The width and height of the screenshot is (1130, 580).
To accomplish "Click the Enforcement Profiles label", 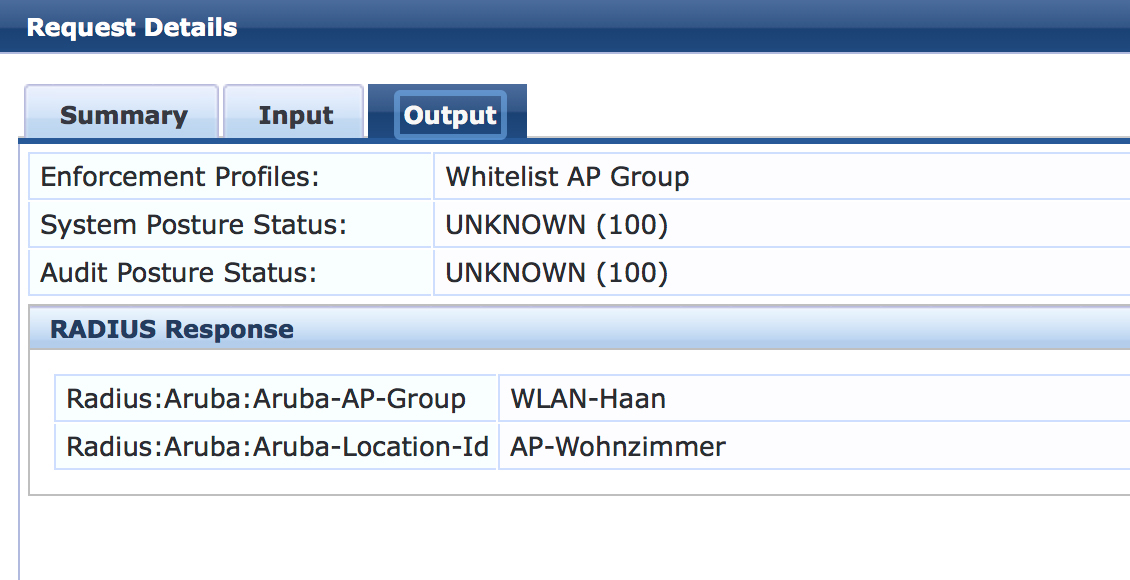I will tap(180, 177).
